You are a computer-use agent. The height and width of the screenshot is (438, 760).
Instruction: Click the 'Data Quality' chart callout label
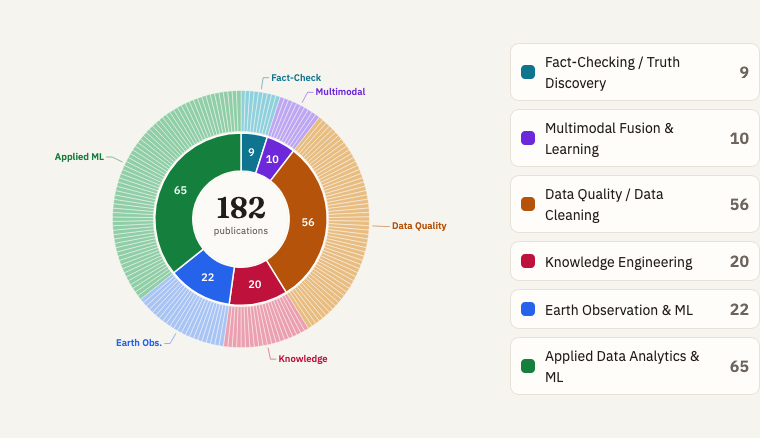(x=419, y=226)
